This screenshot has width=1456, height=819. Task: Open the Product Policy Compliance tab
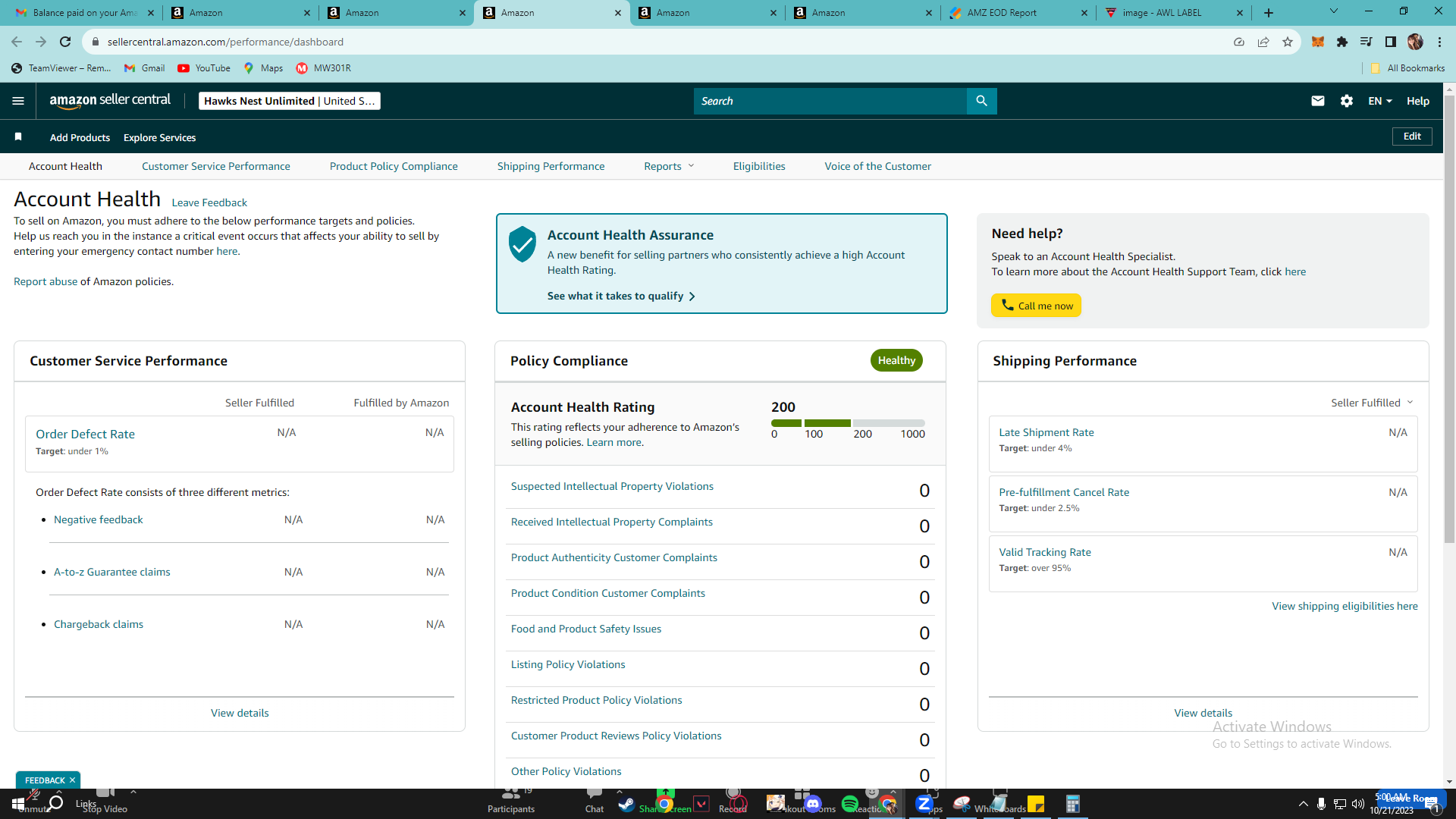point(394,166)
